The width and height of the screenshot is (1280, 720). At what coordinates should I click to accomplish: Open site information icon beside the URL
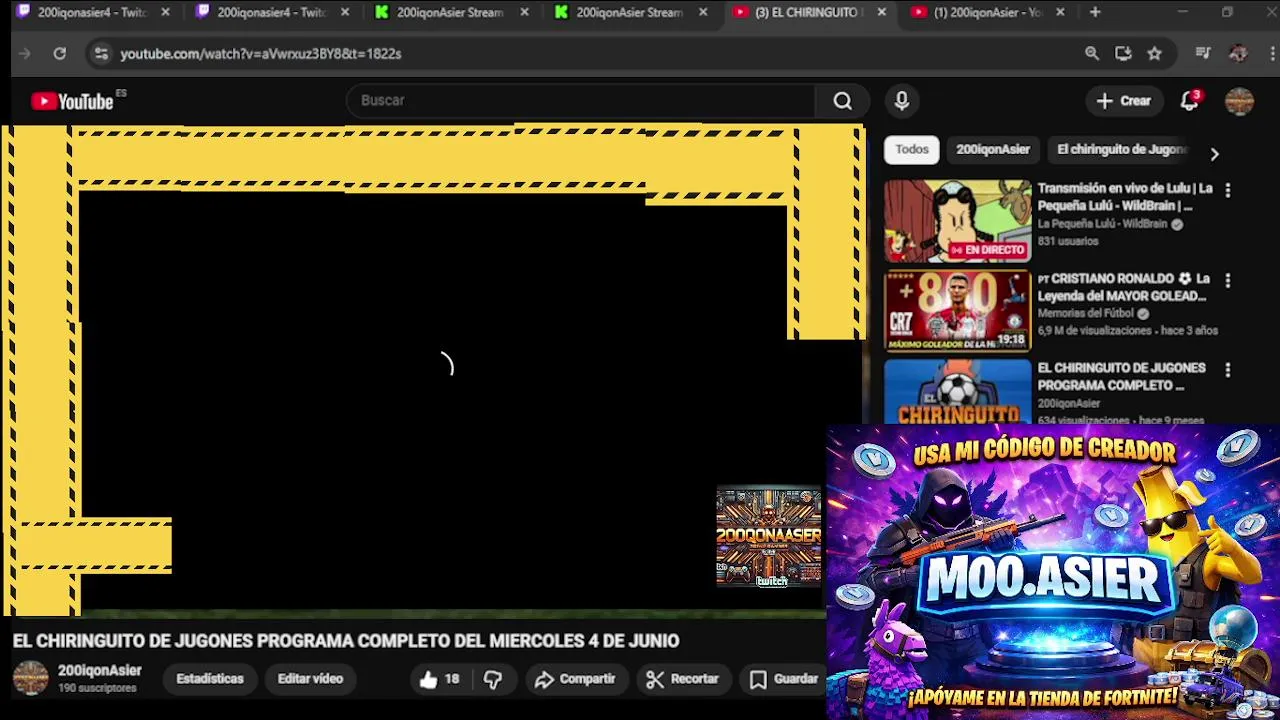[100, 53]
